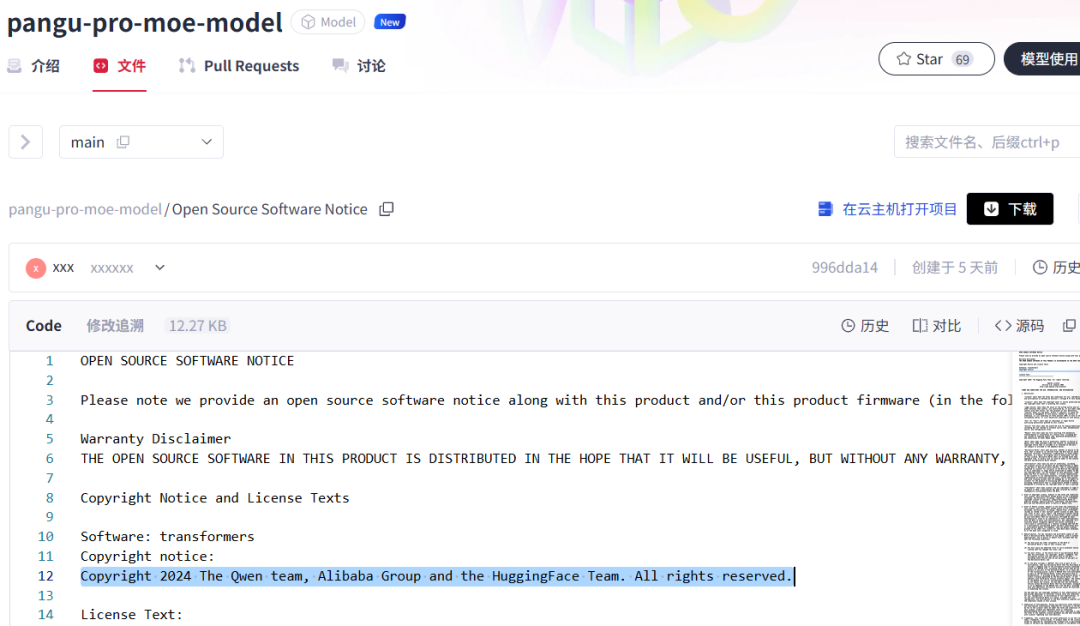Open 历史 in the code toolbar
The width and height of the screenshot is (1080, 626).
point(865,326)
